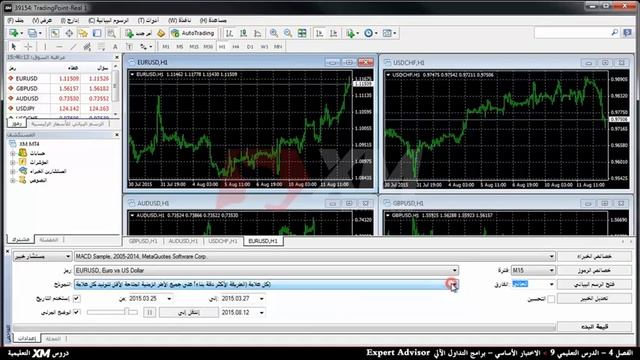The image size is (640, 360).
Task: Toggle the Strategy Tester magnifier icon
Action: coord(111,33)
